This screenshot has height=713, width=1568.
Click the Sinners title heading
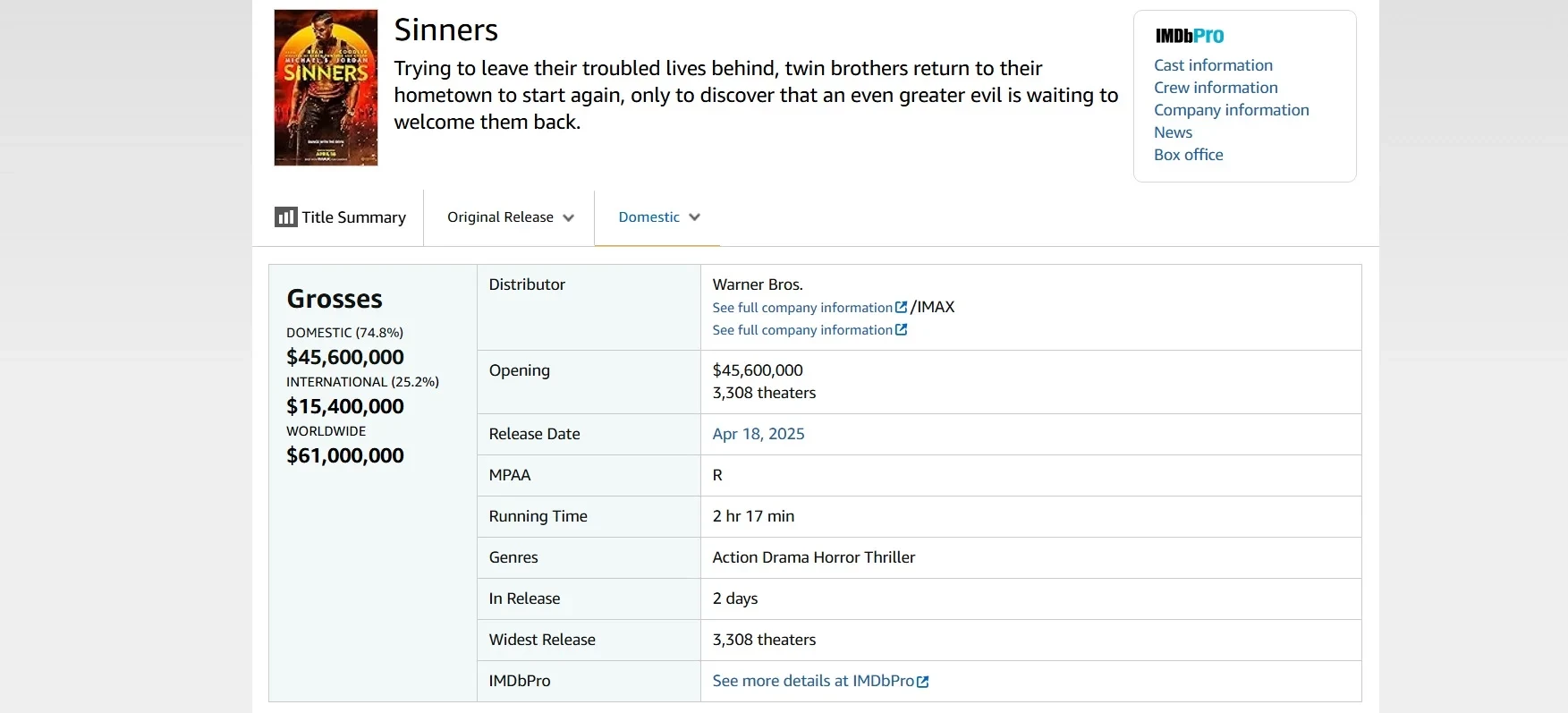[x=445, y=30]
